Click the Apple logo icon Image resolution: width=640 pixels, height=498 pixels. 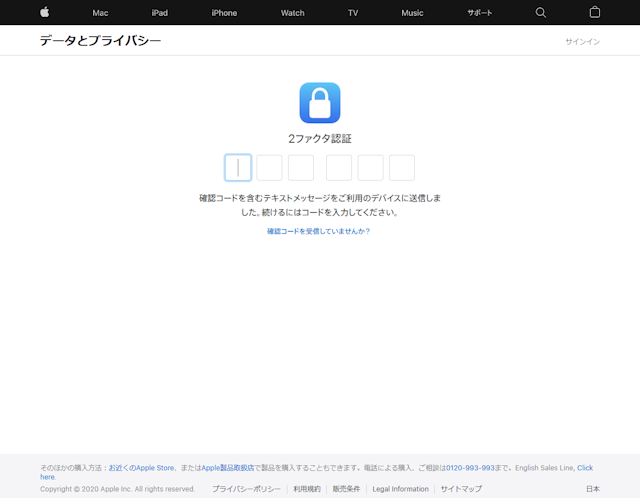point(44,13)
